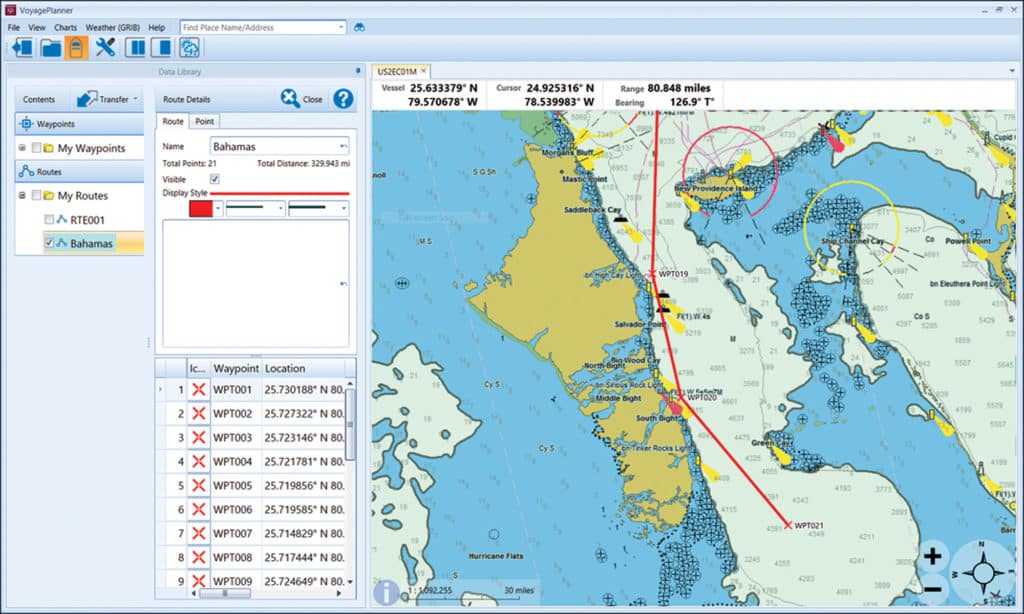Open the Transfer dropdown arrow
Image resolution: width=1024 pixels, height=614 pixels.
[x=136, y=99]
